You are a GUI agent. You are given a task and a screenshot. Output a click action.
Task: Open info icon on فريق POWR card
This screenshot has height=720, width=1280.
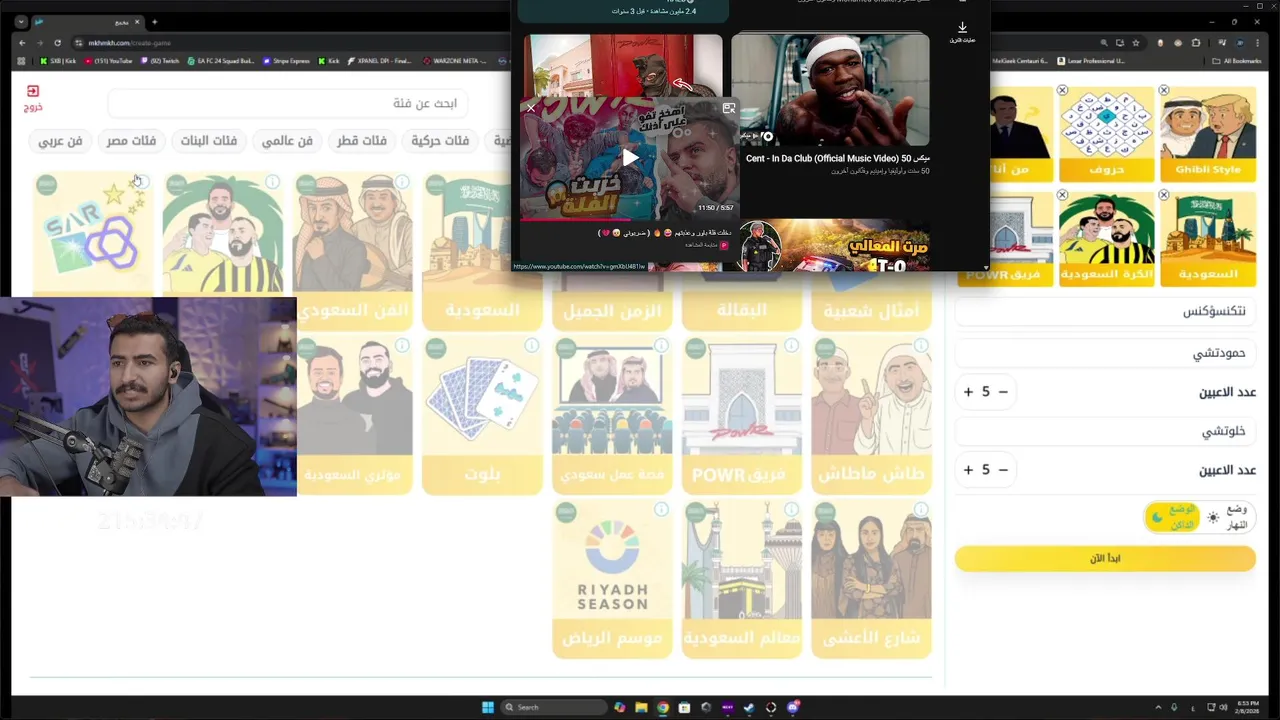(x=792, y=346)
